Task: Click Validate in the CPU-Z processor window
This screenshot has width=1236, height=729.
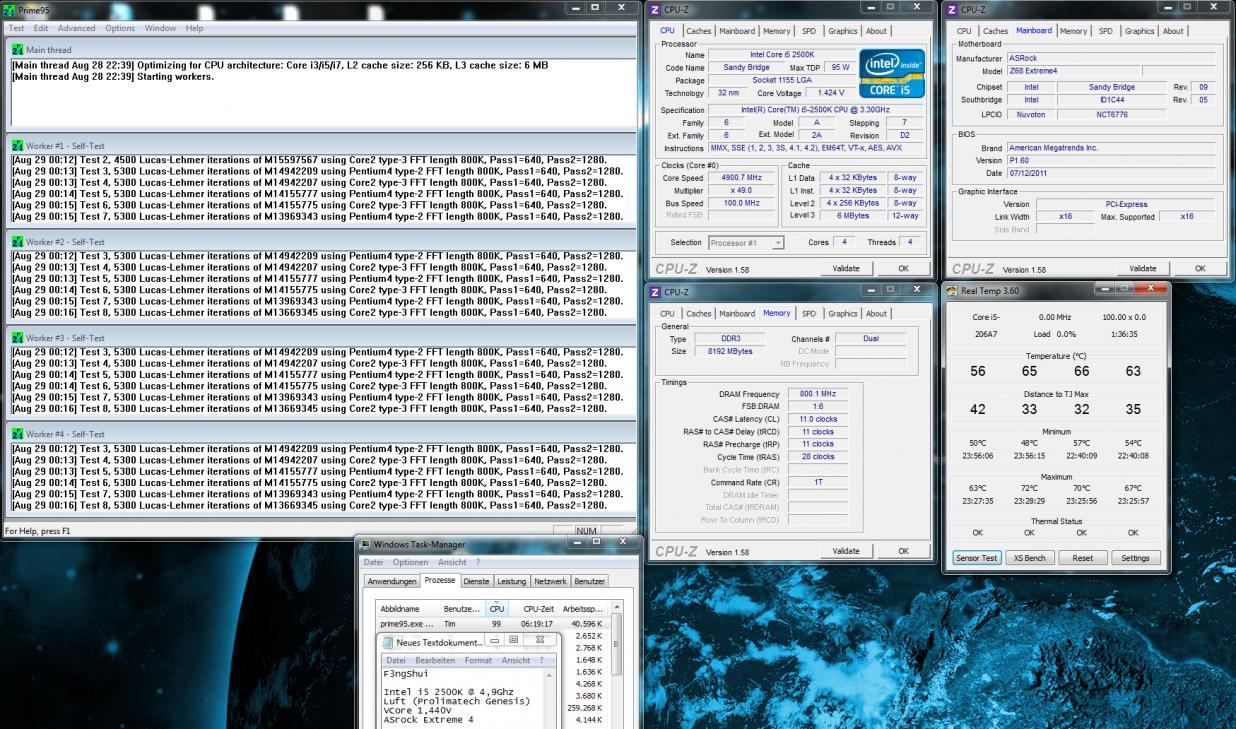Action: pyautogui.click(x=846, y=269)
